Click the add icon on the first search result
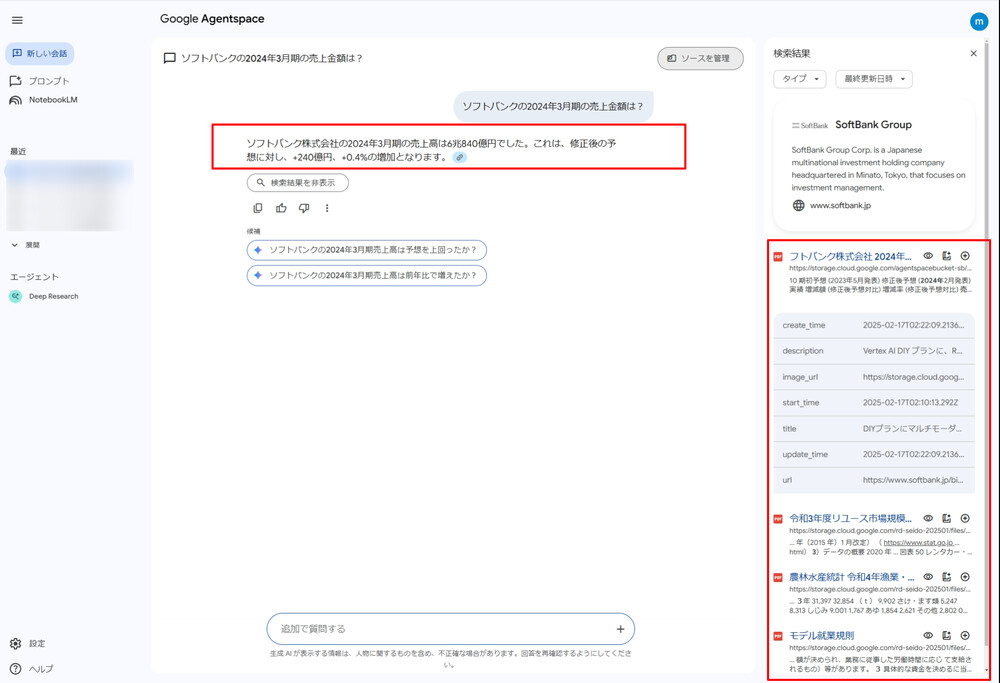This screenshot has height=683, width=1000. coord(965,255)
